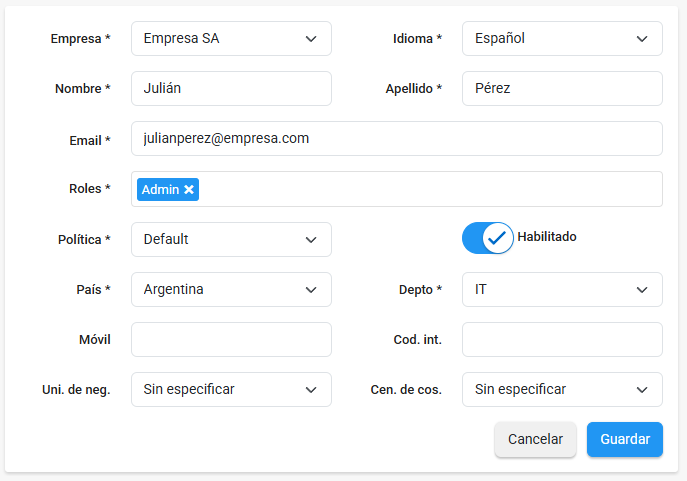This screenshot has height=481, width=687.
Task: Select the Cod. int. input box
Action: point(562,339)
